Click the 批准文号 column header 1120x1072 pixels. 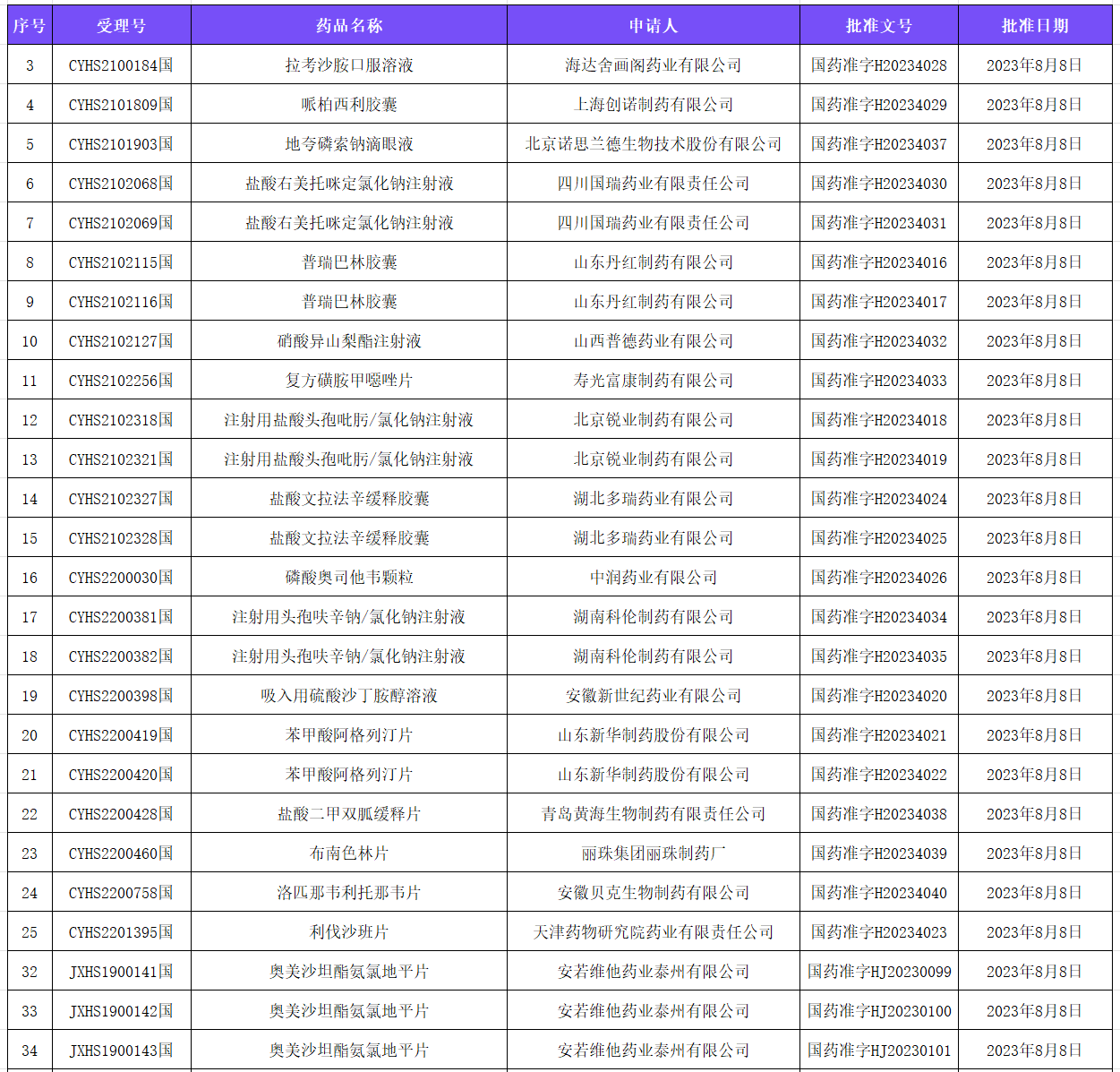(880, 26)
